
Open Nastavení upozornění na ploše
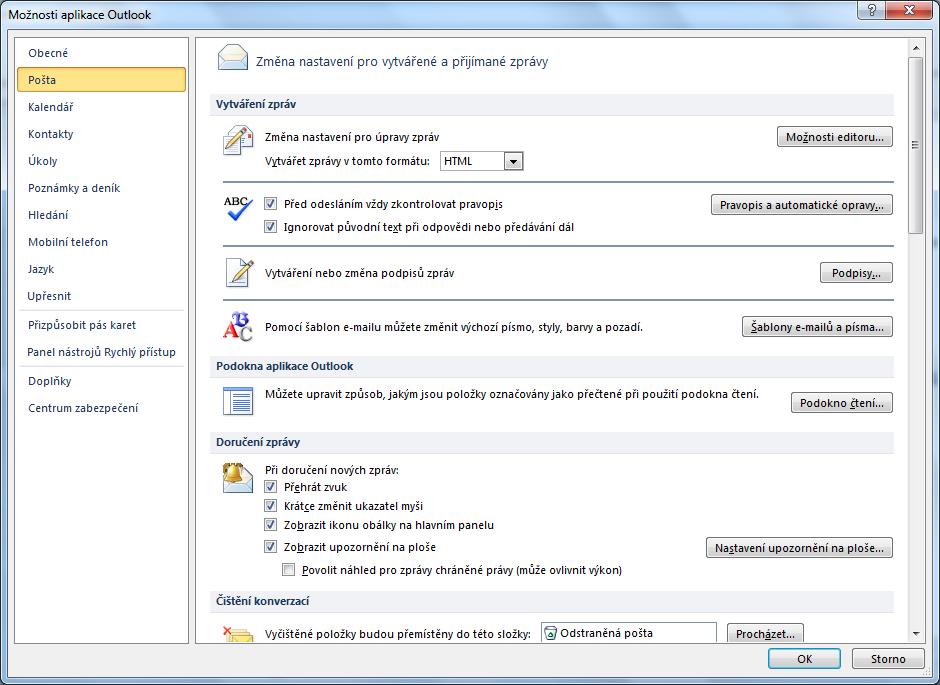tap(799, 548)
